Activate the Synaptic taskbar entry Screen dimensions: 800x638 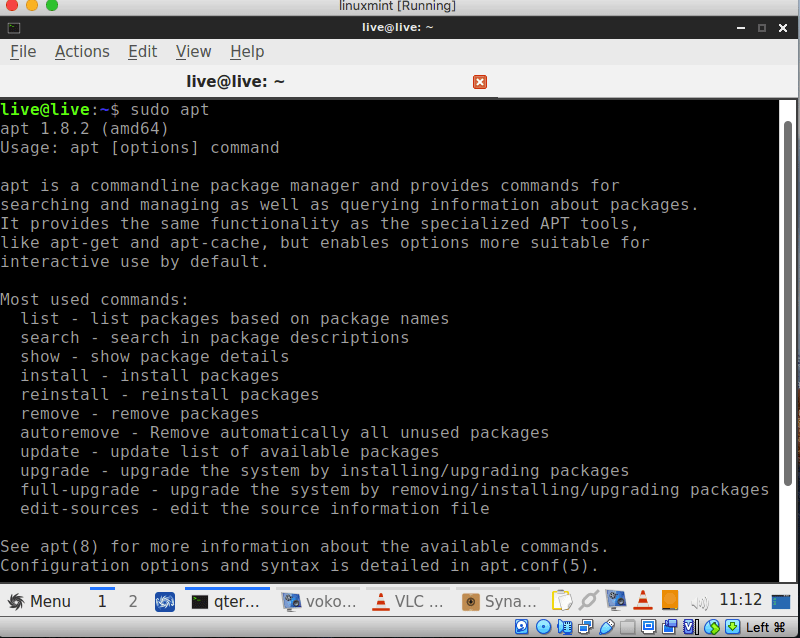[498, 601]
